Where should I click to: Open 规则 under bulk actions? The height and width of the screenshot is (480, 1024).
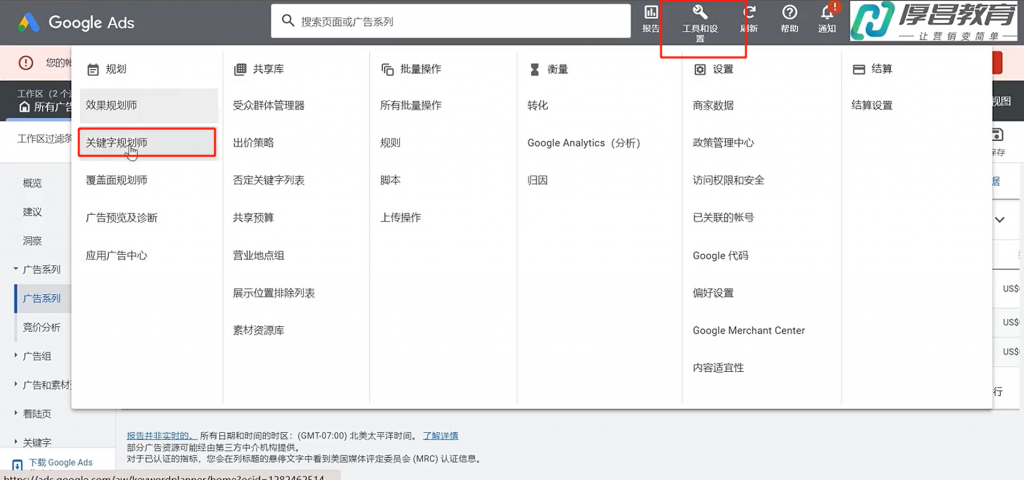pyautogui.click(x=391, y=142)
